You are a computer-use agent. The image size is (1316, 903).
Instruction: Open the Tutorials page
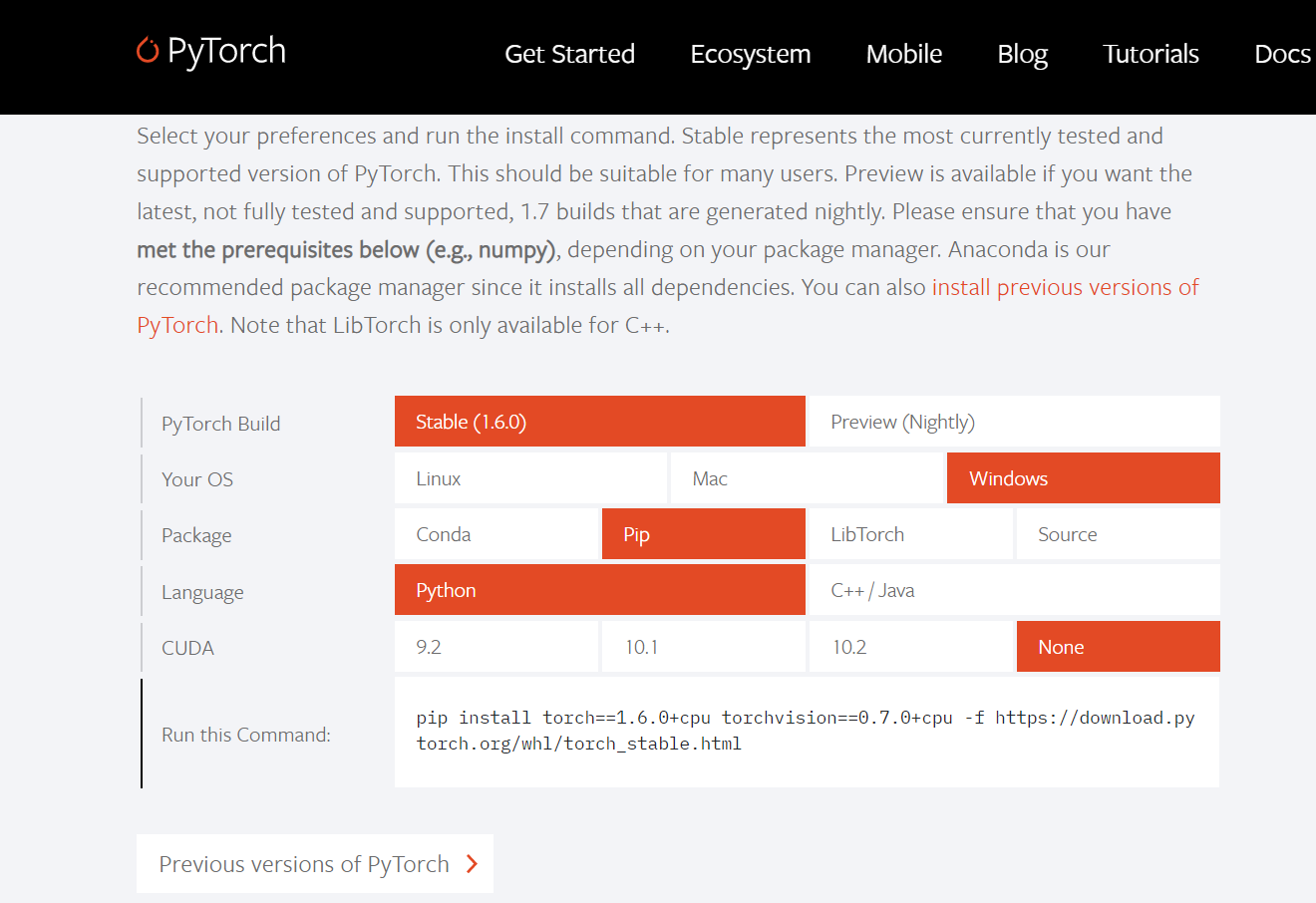tap(1151, 54)
